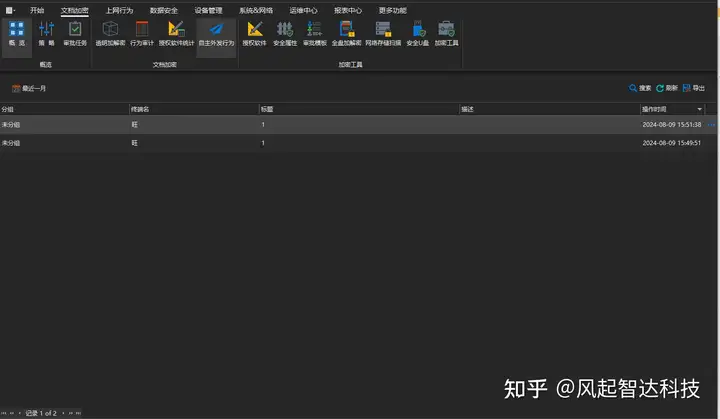Select the 透明加解密 cube icon

click(x=110, y=34)
